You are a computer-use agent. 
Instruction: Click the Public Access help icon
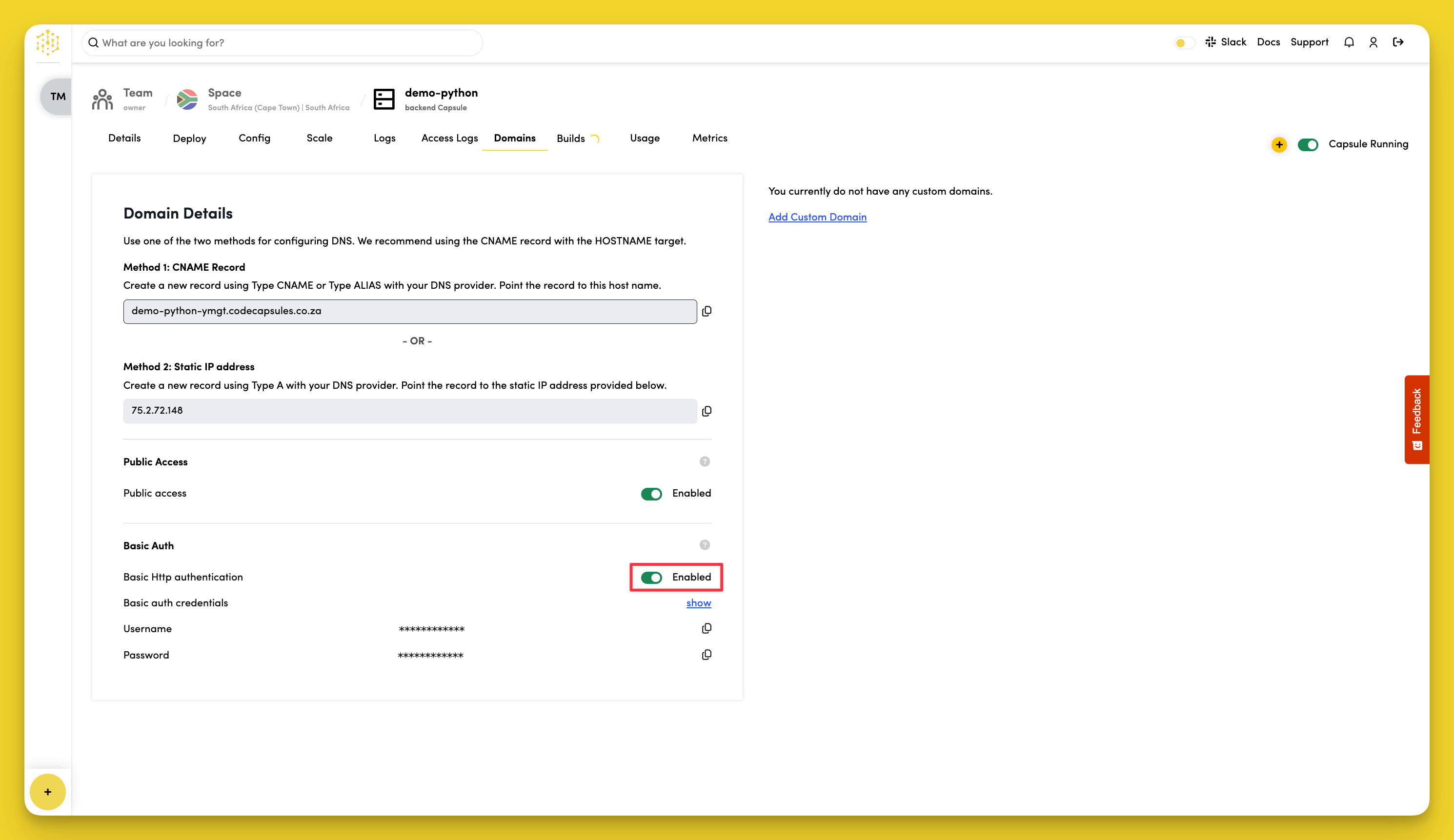[704, 461]
